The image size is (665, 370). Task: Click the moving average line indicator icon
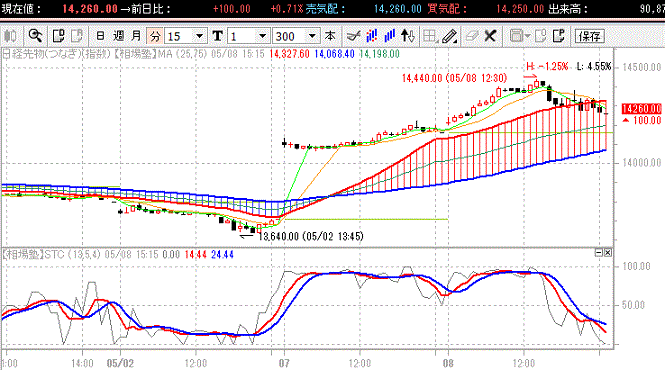(x=353, y=36)
